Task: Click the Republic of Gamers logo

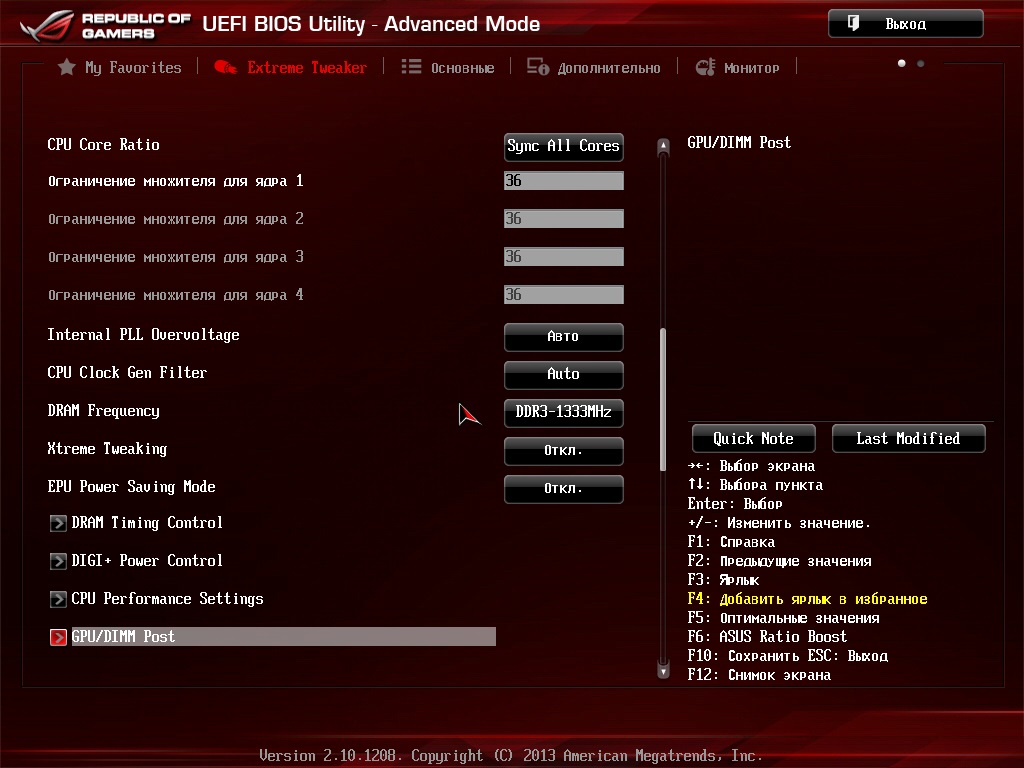Action: tap(104, 25)
